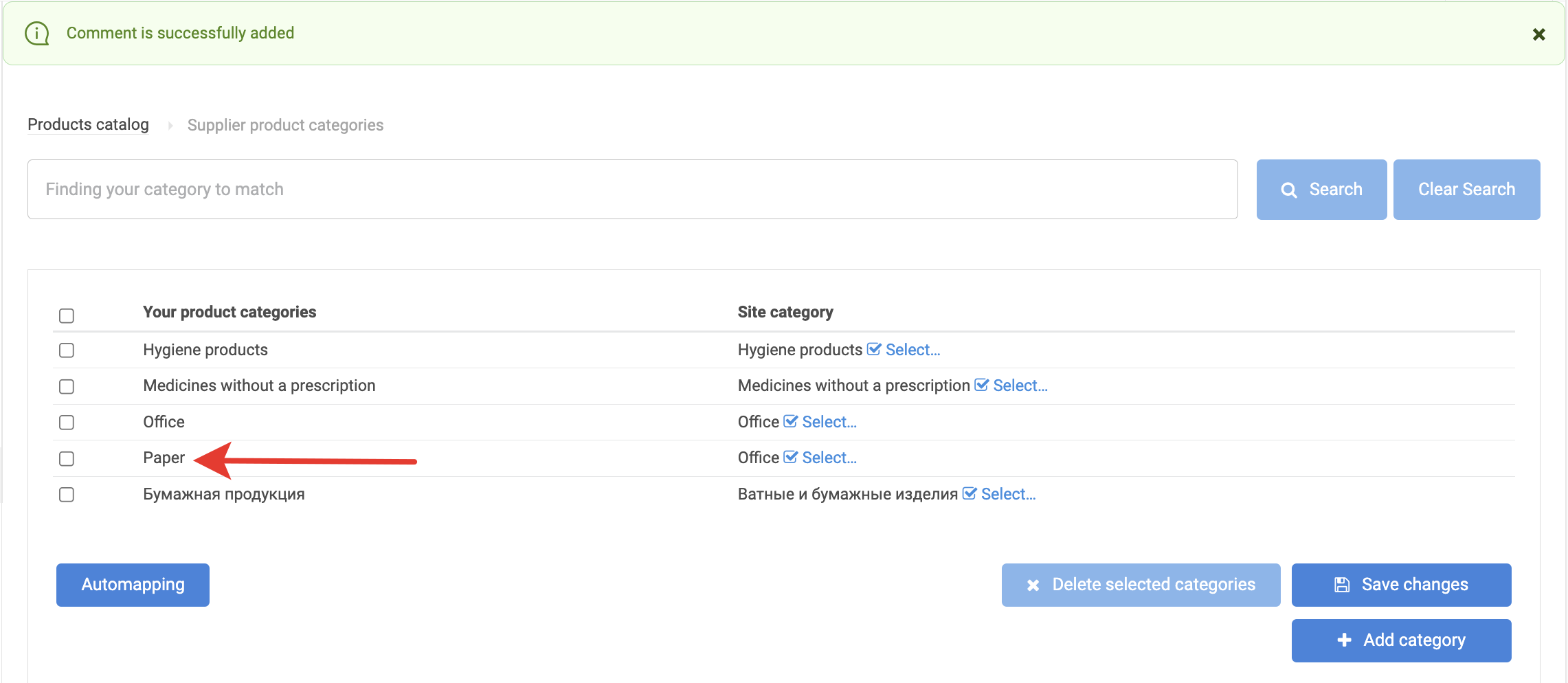Go to Products catalog breadcrumb
The image size is (1568, 683).
[88, 124]
